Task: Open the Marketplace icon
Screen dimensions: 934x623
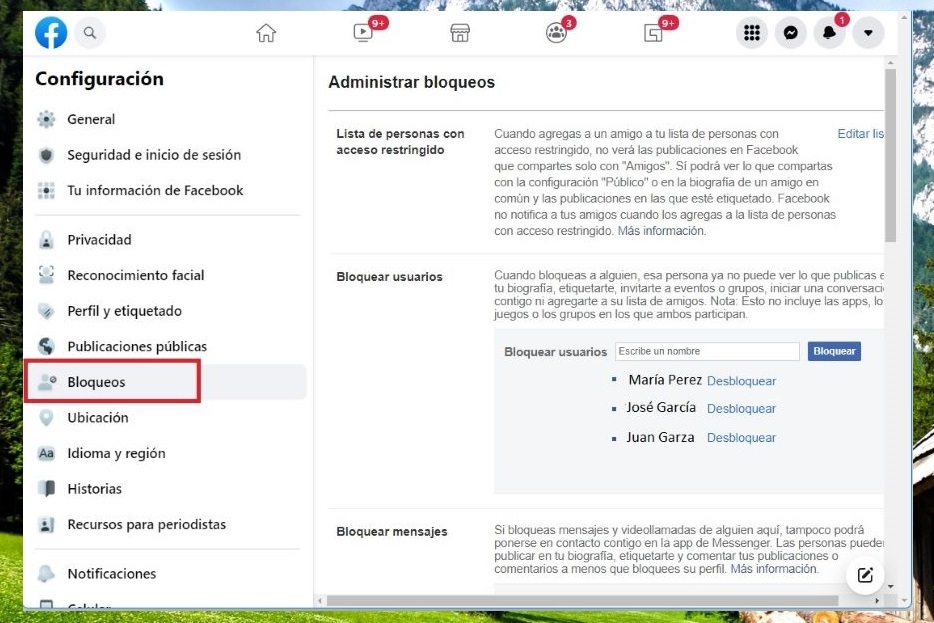Action: coord(459,32)
